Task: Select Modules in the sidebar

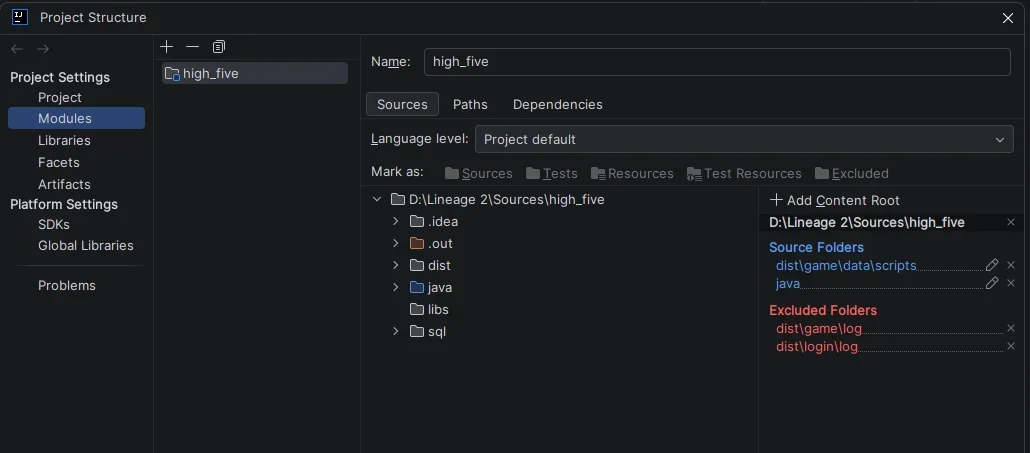Action: tap(76, 118)
